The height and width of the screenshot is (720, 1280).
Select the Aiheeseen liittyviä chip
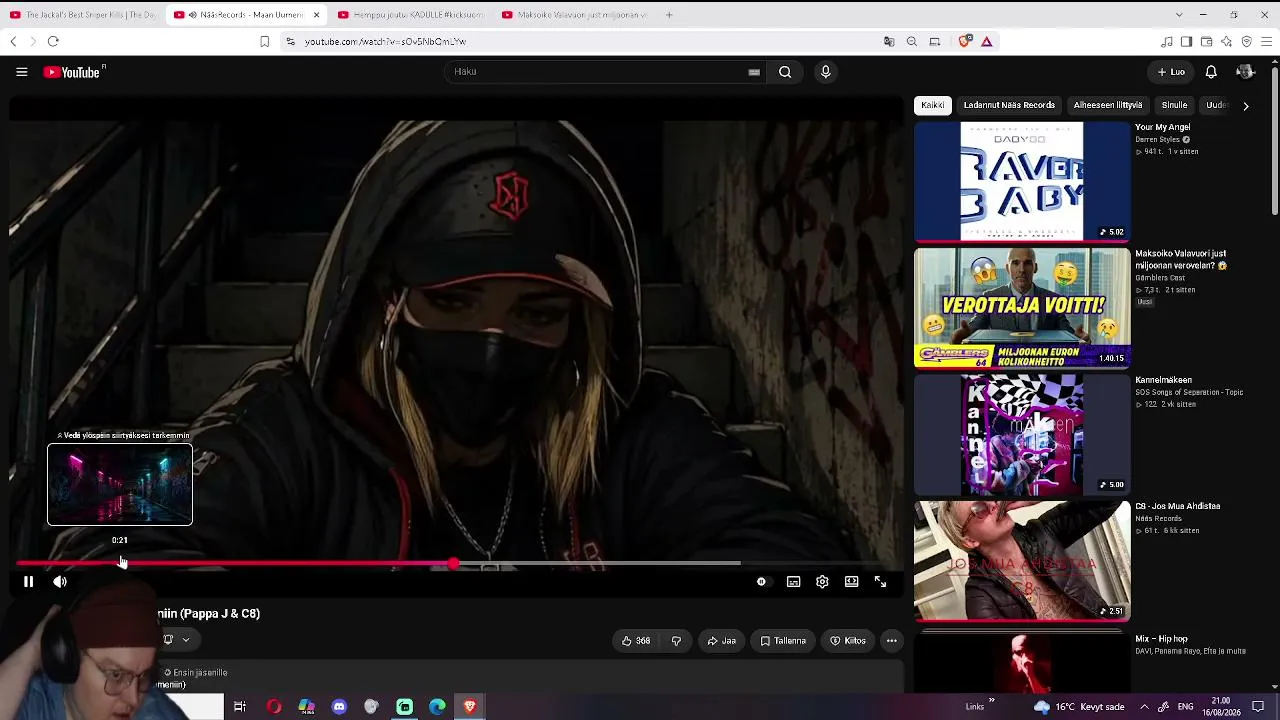(x=1108, y=105)
